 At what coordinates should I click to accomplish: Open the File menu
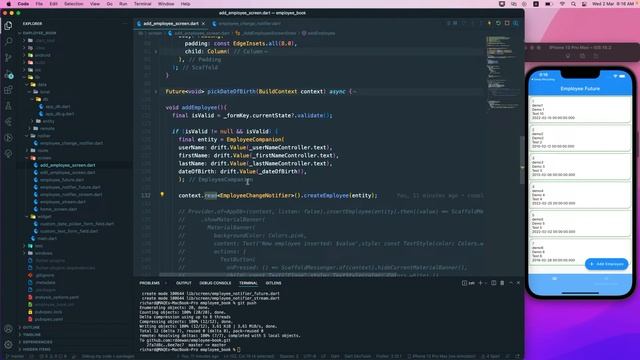click(x=39, y=4)
